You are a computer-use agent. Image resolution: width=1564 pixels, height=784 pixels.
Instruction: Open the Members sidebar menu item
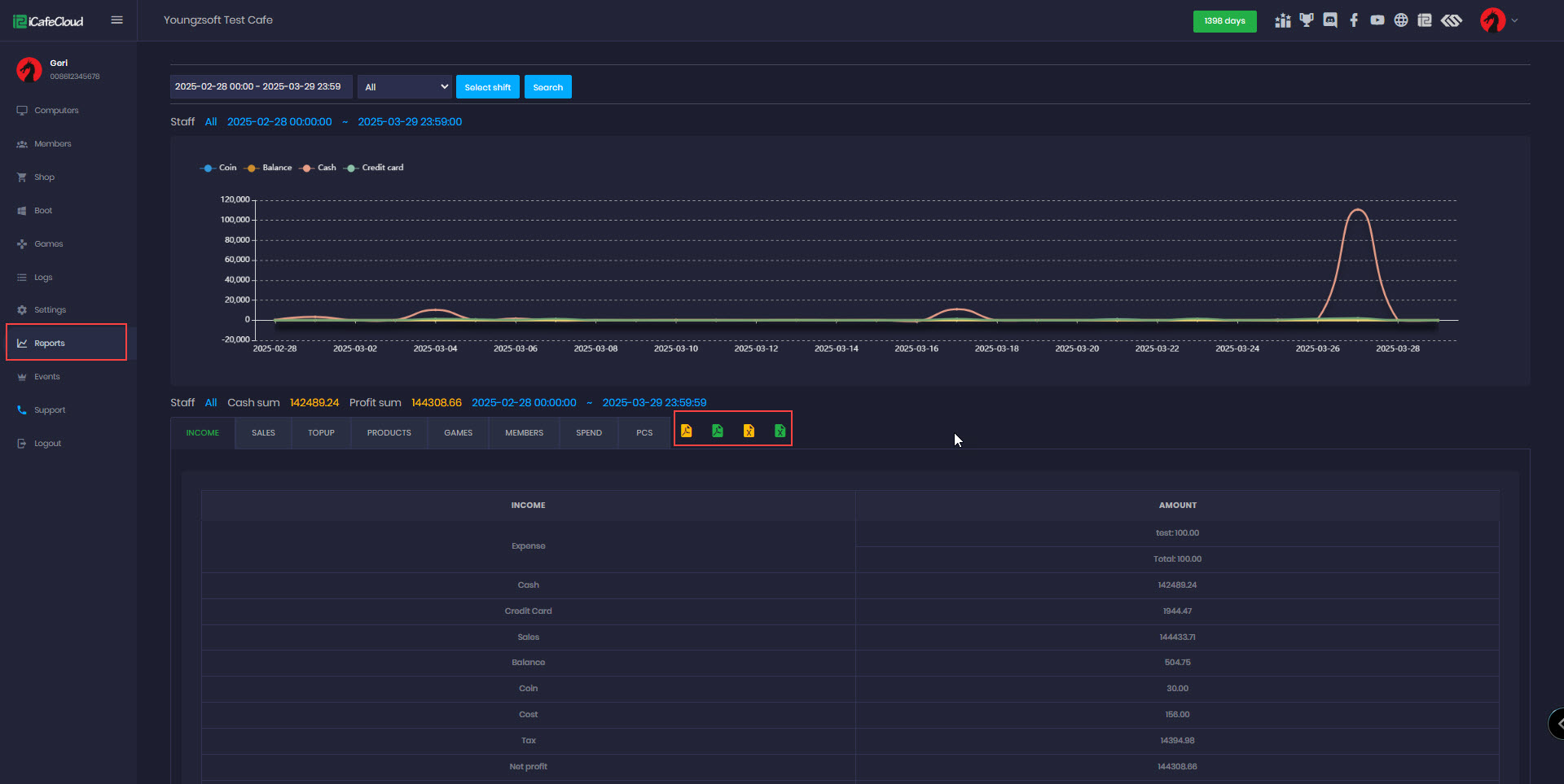pos(53,144)
